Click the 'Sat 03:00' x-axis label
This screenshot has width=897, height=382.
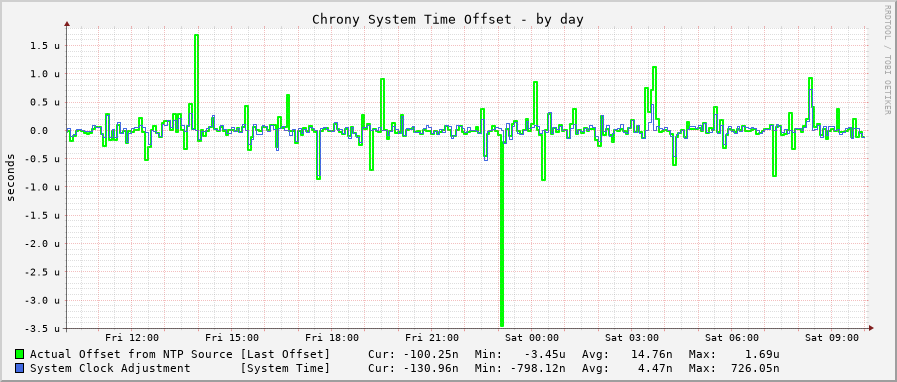pyautogui.click(x=632, y=338)
